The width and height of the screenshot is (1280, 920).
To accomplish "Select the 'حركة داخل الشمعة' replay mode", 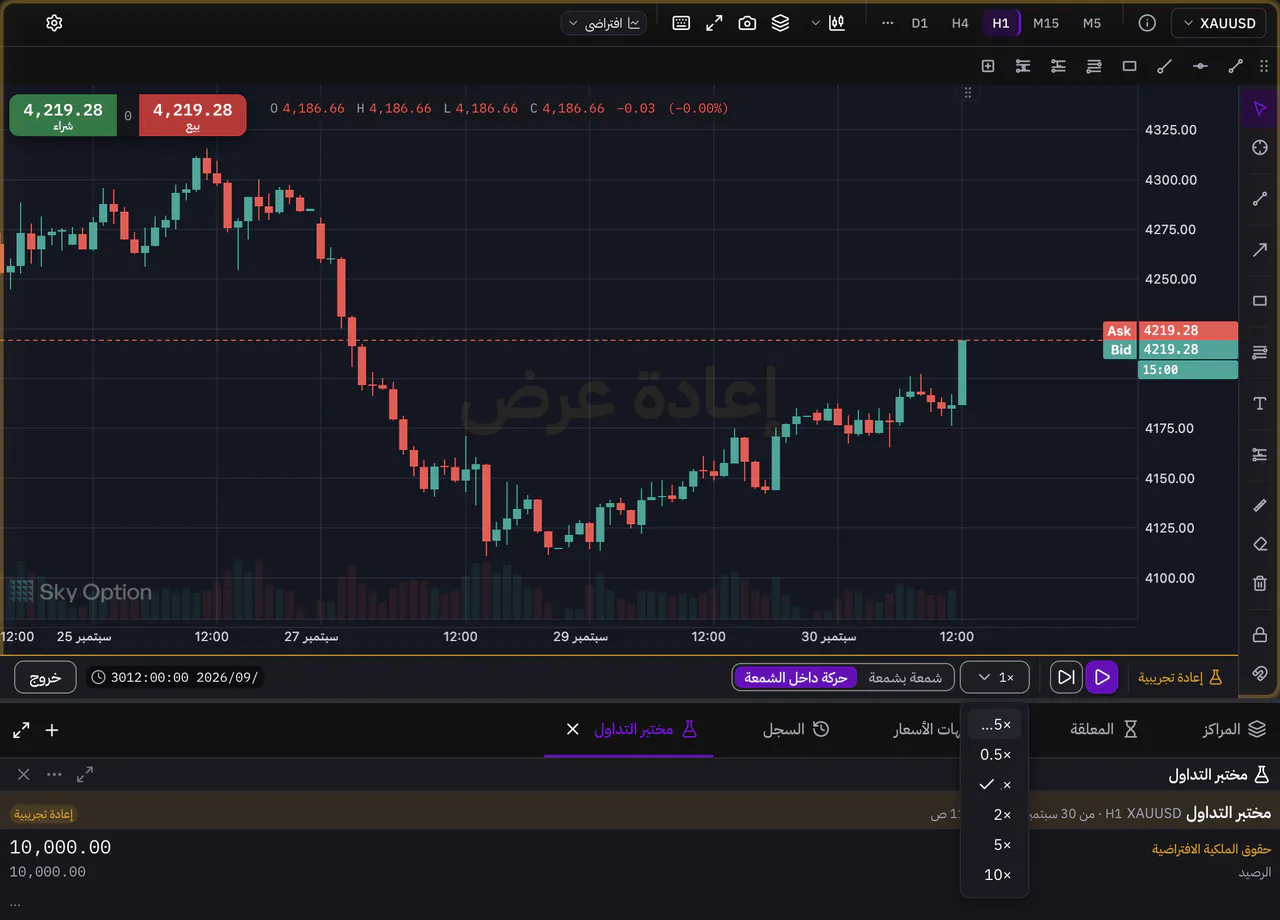I will coord(795,677).
